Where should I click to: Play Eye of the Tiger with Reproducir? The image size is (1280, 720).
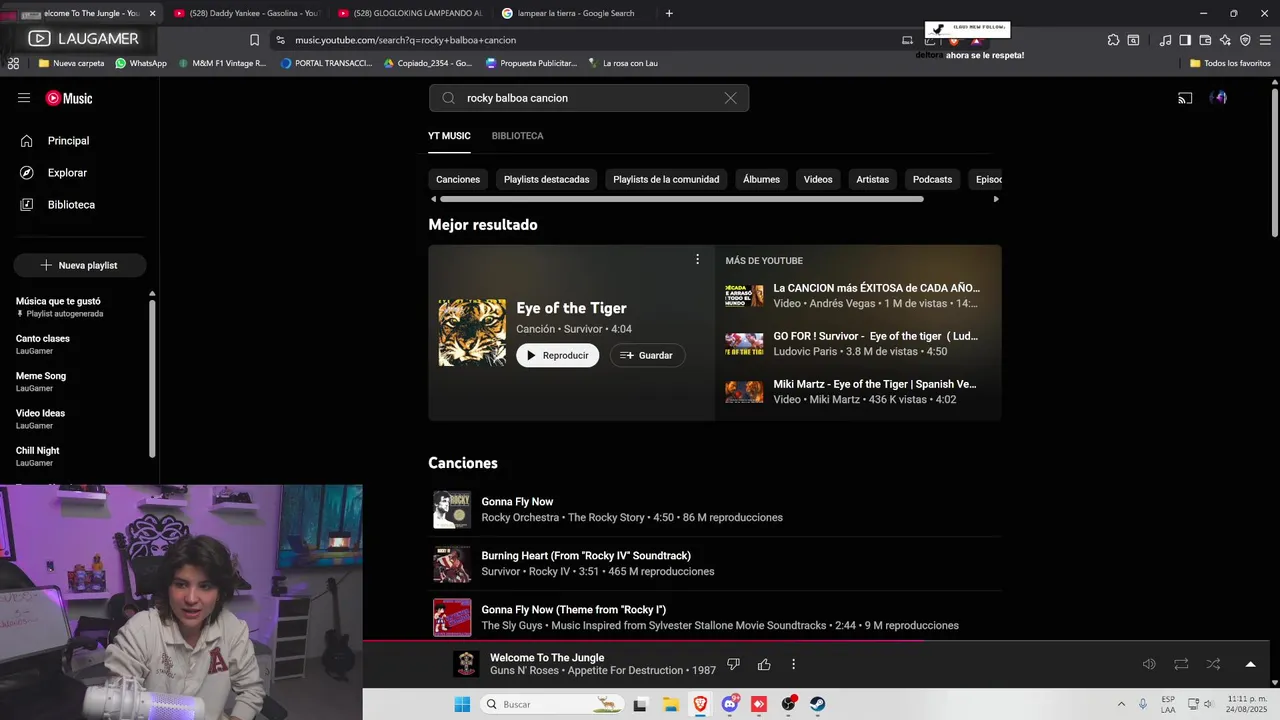click(x=557, y=355)
